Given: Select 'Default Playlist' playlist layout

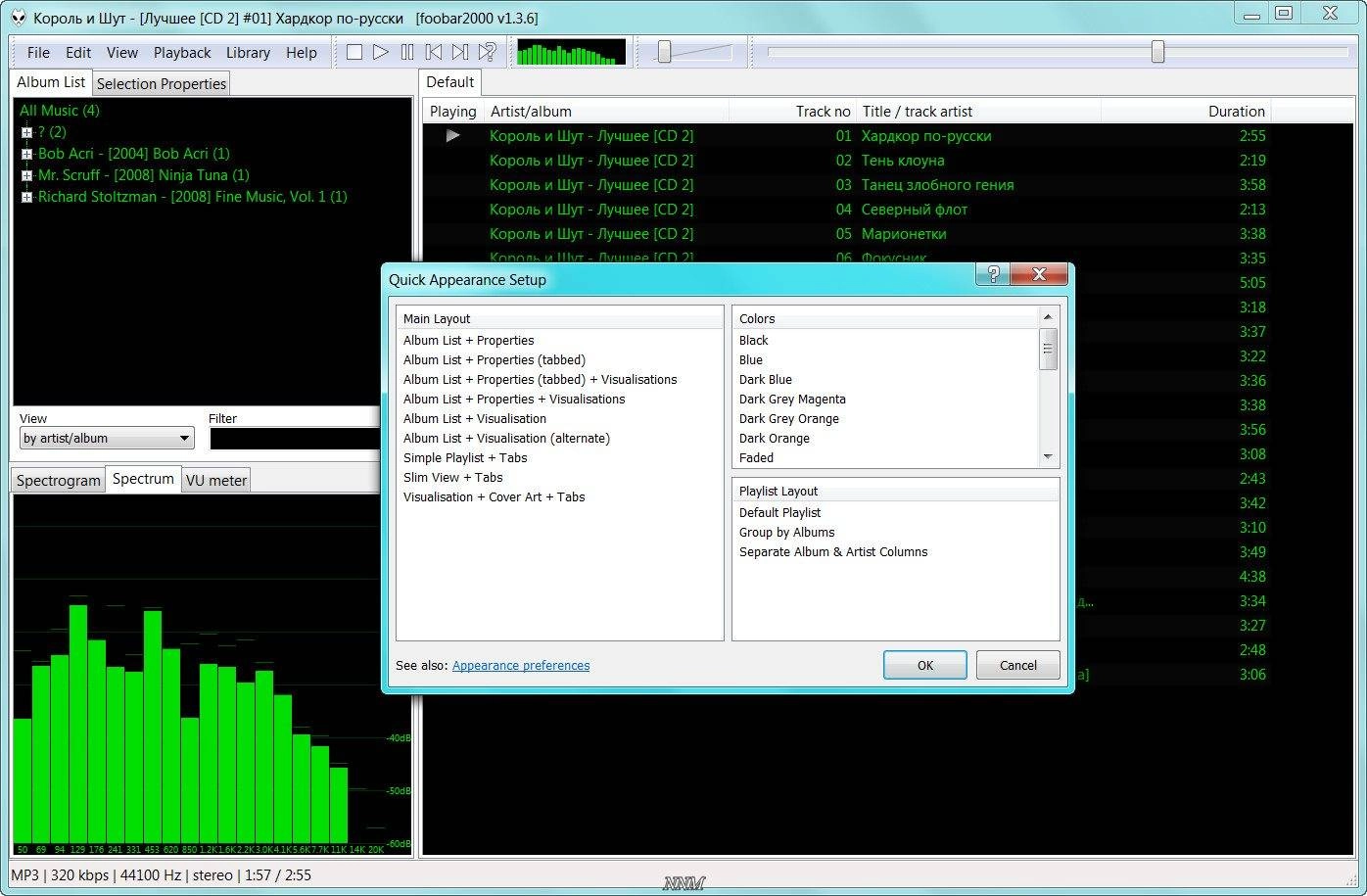Looking at the screenshot, I should [x=780, y=513].
